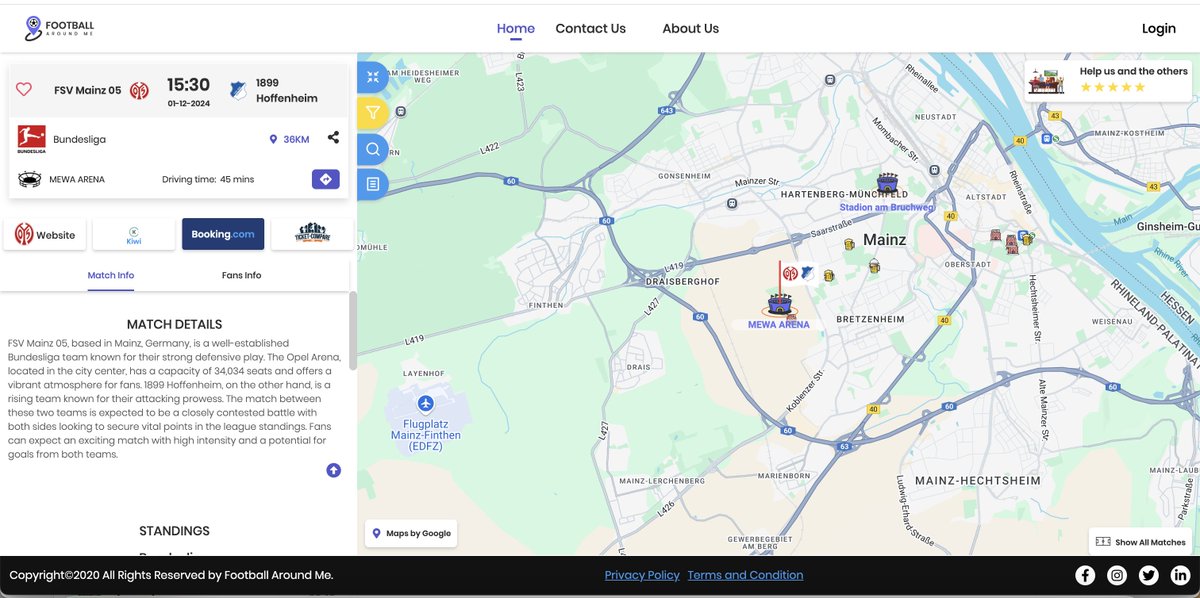Click the team crests marker above MEWA ARENA
The height and width of the screenshot is (598, 1200).
(799, 273)
